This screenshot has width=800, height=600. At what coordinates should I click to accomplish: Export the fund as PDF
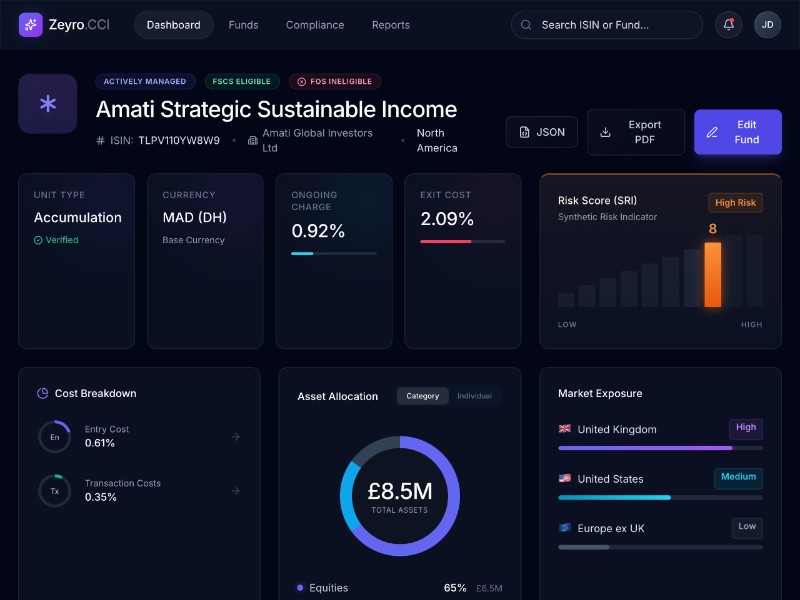635,132
